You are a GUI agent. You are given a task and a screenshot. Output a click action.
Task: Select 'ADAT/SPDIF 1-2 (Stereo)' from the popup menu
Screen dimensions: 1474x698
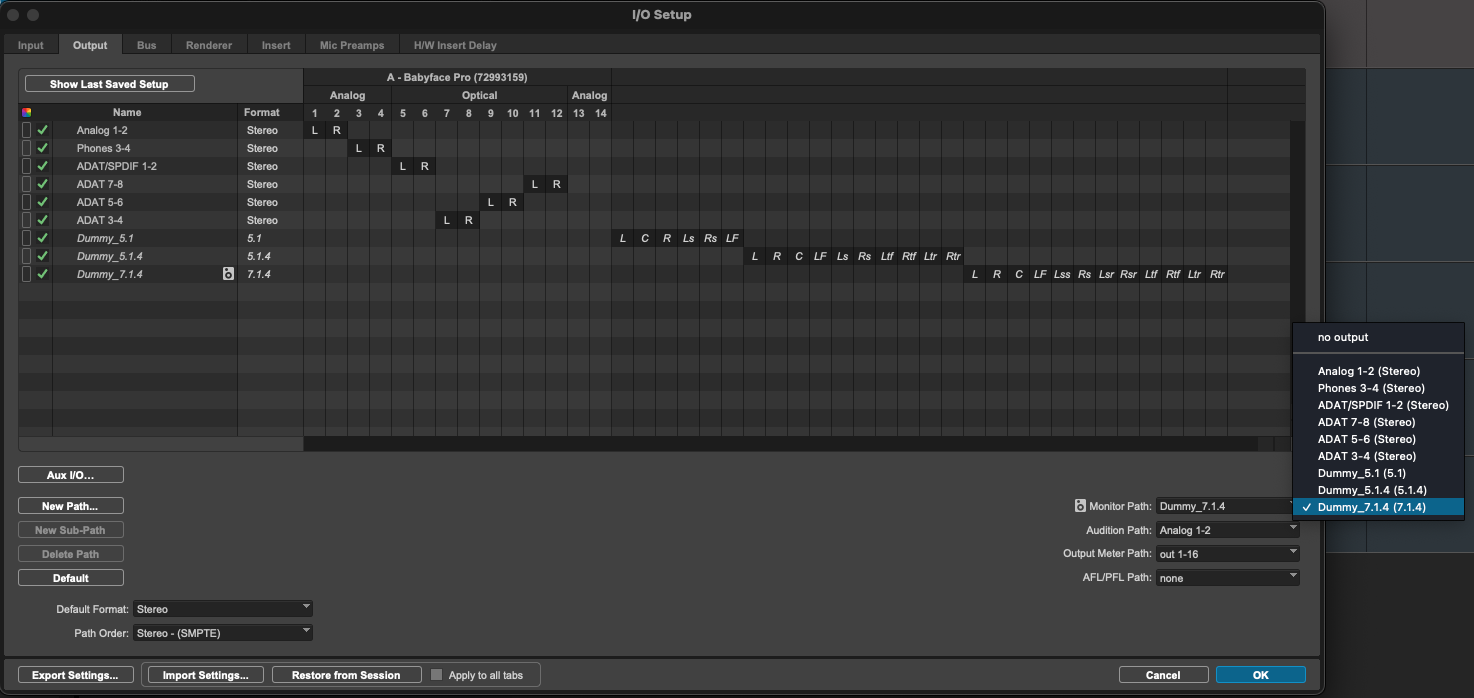[x=1378, y=405]
